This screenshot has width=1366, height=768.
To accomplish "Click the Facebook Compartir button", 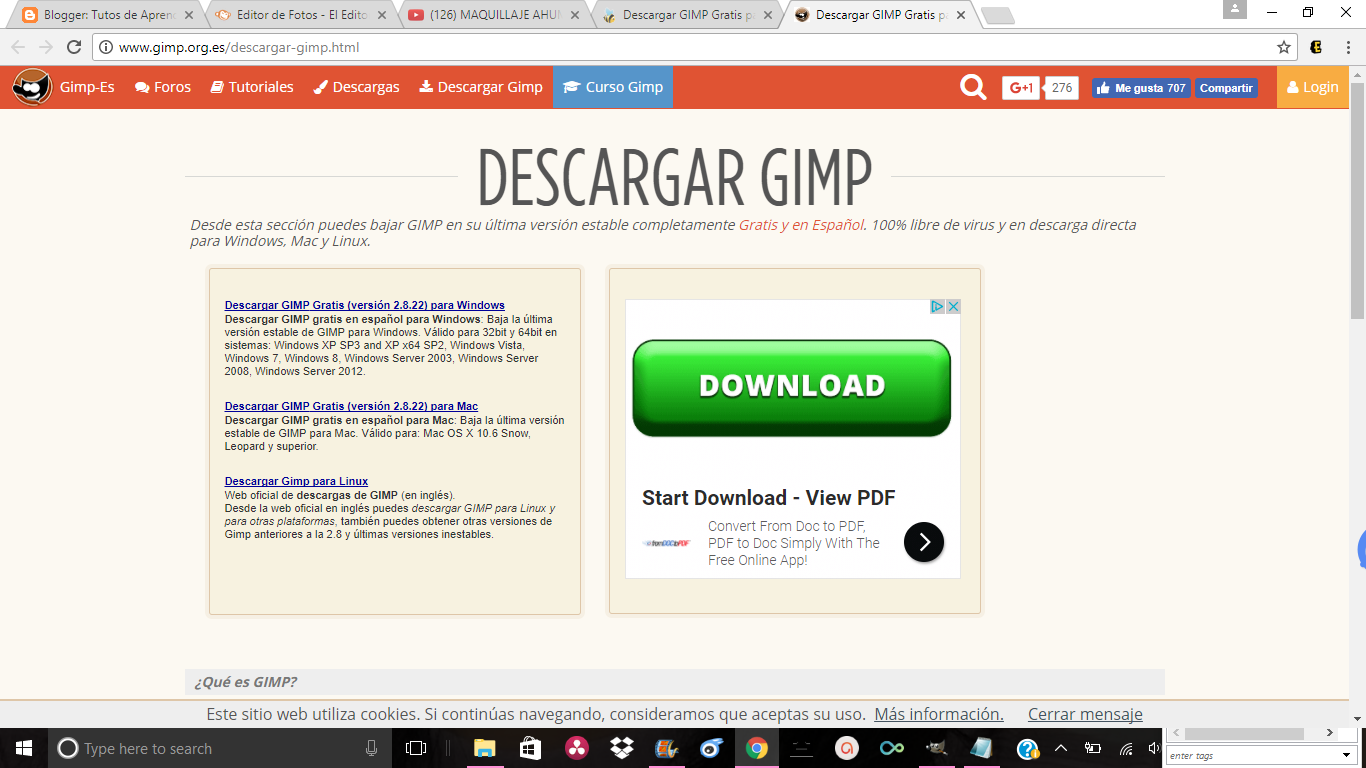I will coord(1226,88).
